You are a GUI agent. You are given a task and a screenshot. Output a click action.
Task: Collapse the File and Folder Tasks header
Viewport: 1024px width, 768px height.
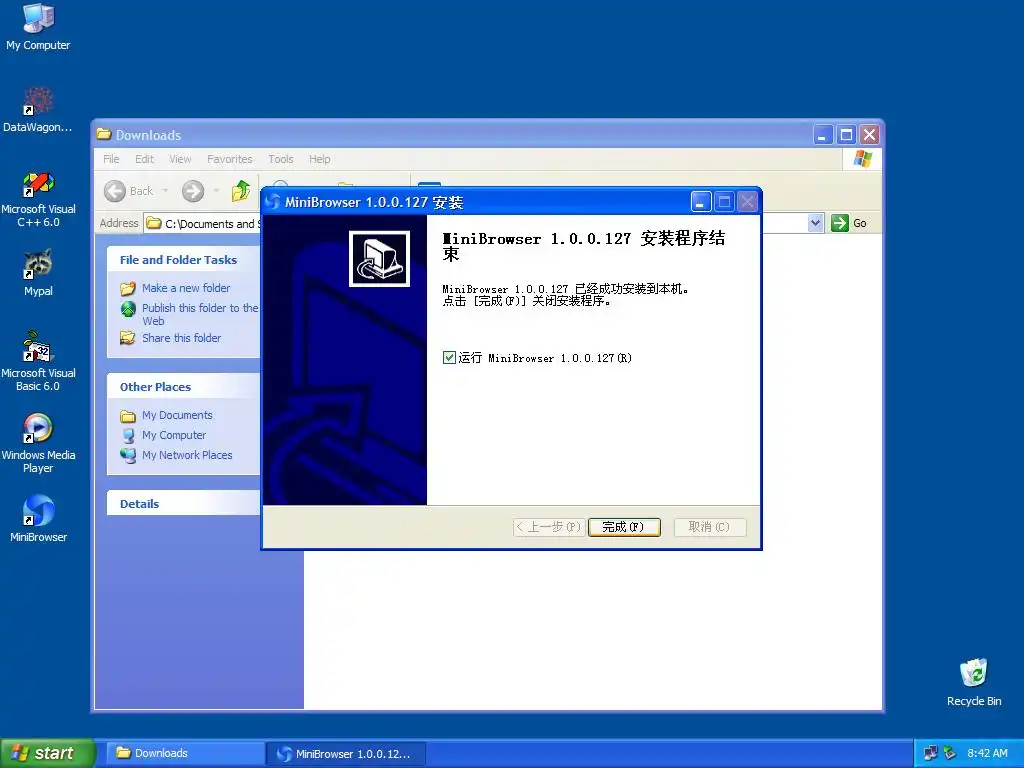point(184,260)
